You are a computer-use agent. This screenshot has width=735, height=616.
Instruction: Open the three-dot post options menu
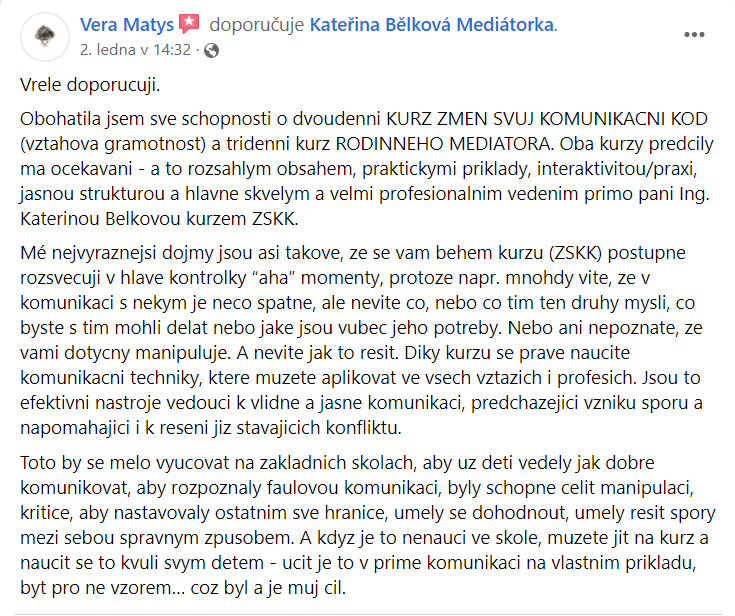tap(693, 33)
